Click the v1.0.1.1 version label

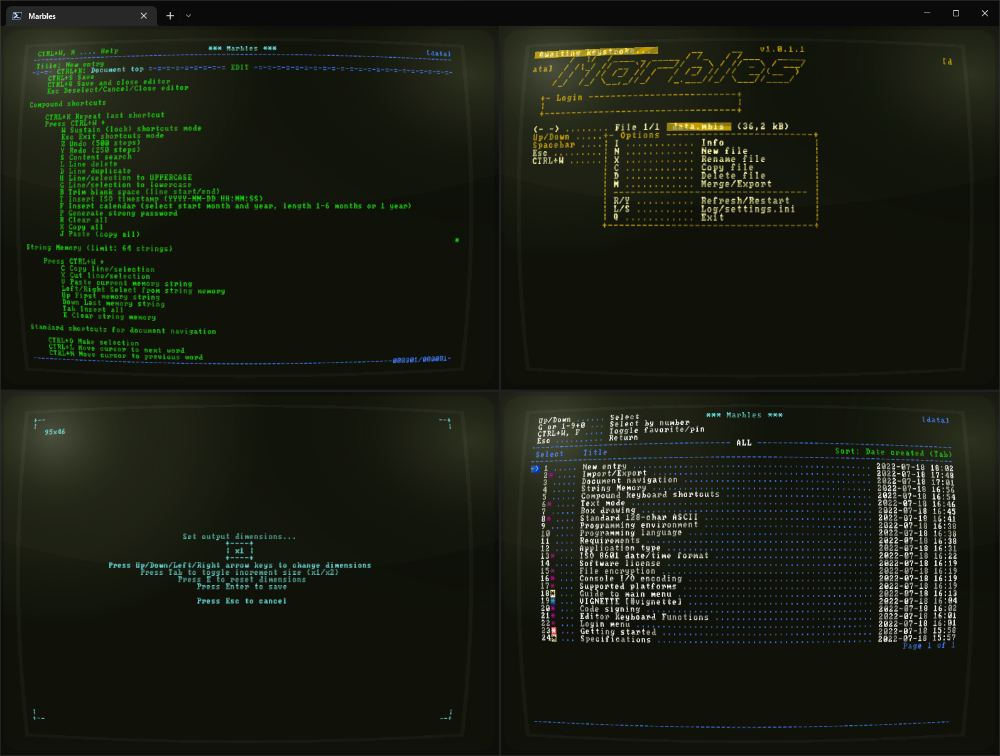coord(782,49)
